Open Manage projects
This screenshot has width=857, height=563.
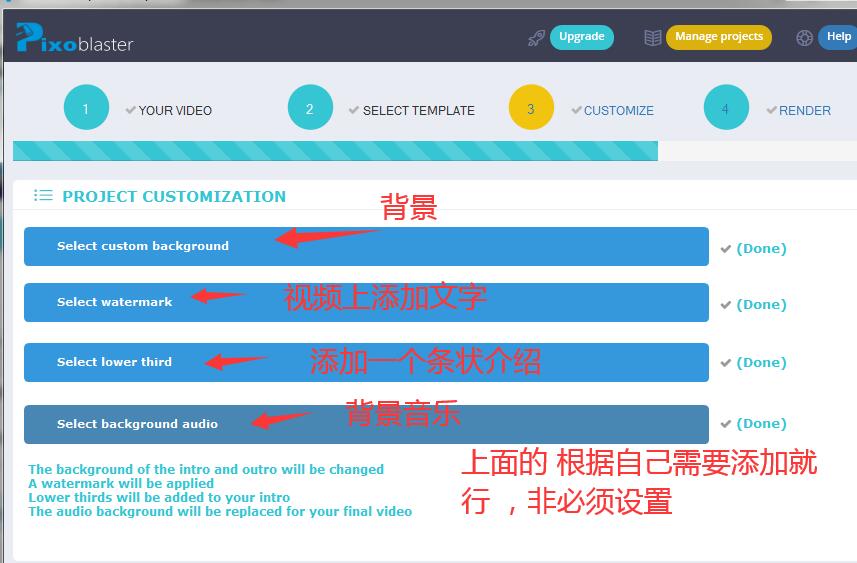[719, 37]
